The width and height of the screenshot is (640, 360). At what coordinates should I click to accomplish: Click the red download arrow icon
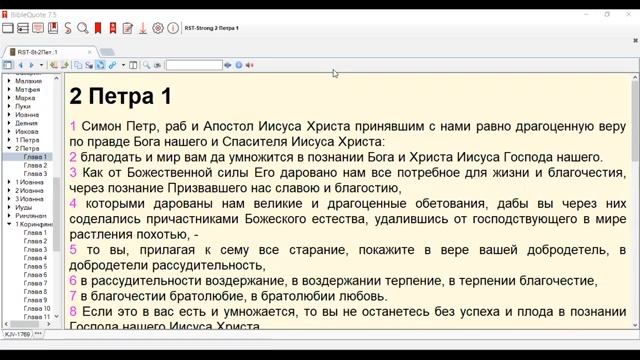143,28
